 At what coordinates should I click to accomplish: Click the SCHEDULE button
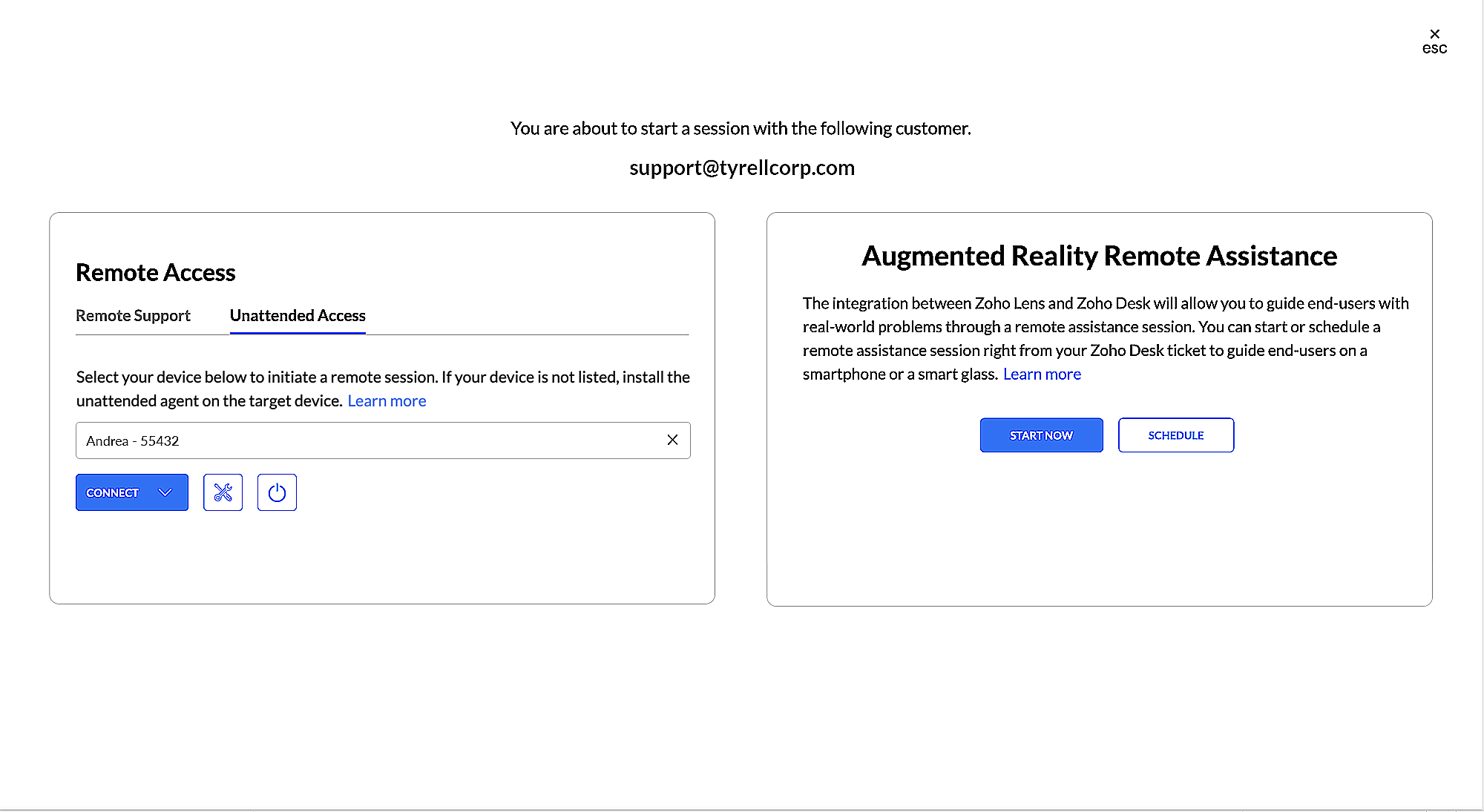click(1175, 435)
